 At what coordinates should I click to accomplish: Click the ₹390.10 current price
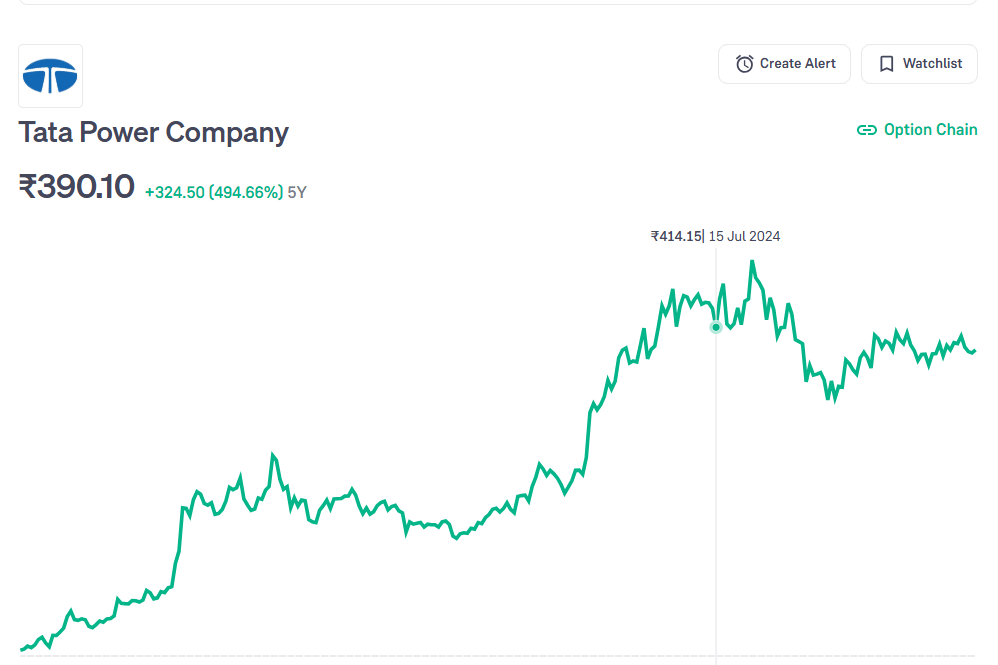point(76,187)
